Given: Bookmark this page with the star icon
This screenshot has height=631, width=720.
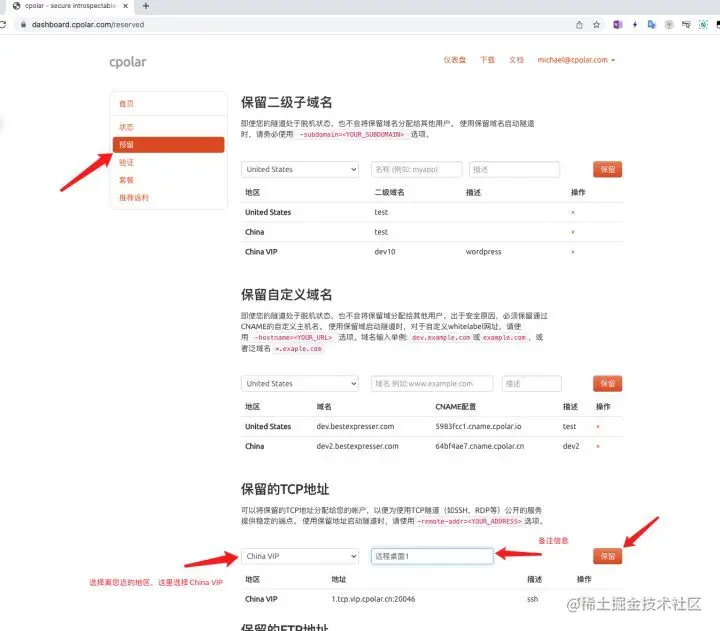Looking at the screenshot, I should (x=596, y=25).
